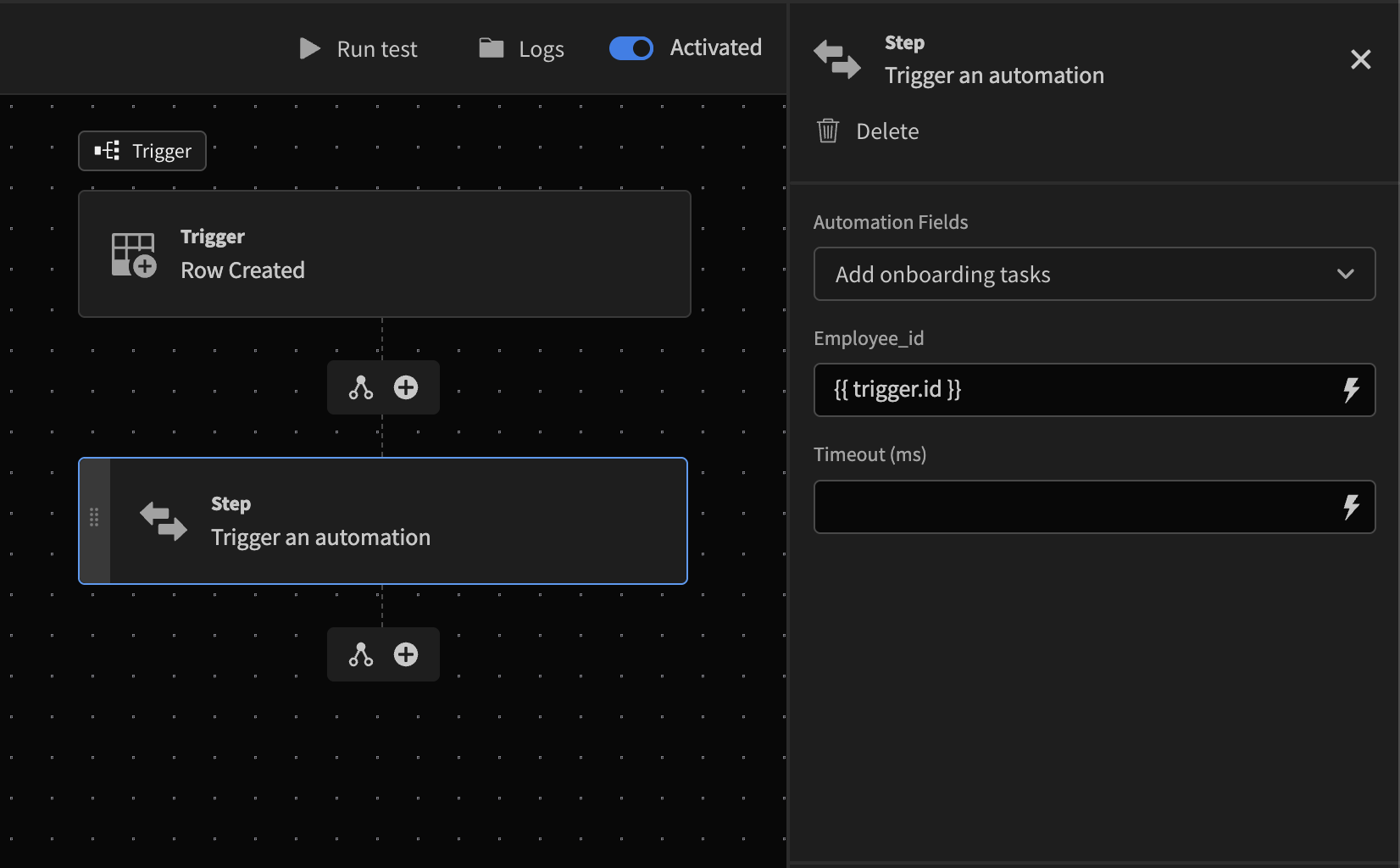Viewport: 1400px width, 868px height.
Task: Open bindings for the Employee_id field
Action: click(1351, 390)
